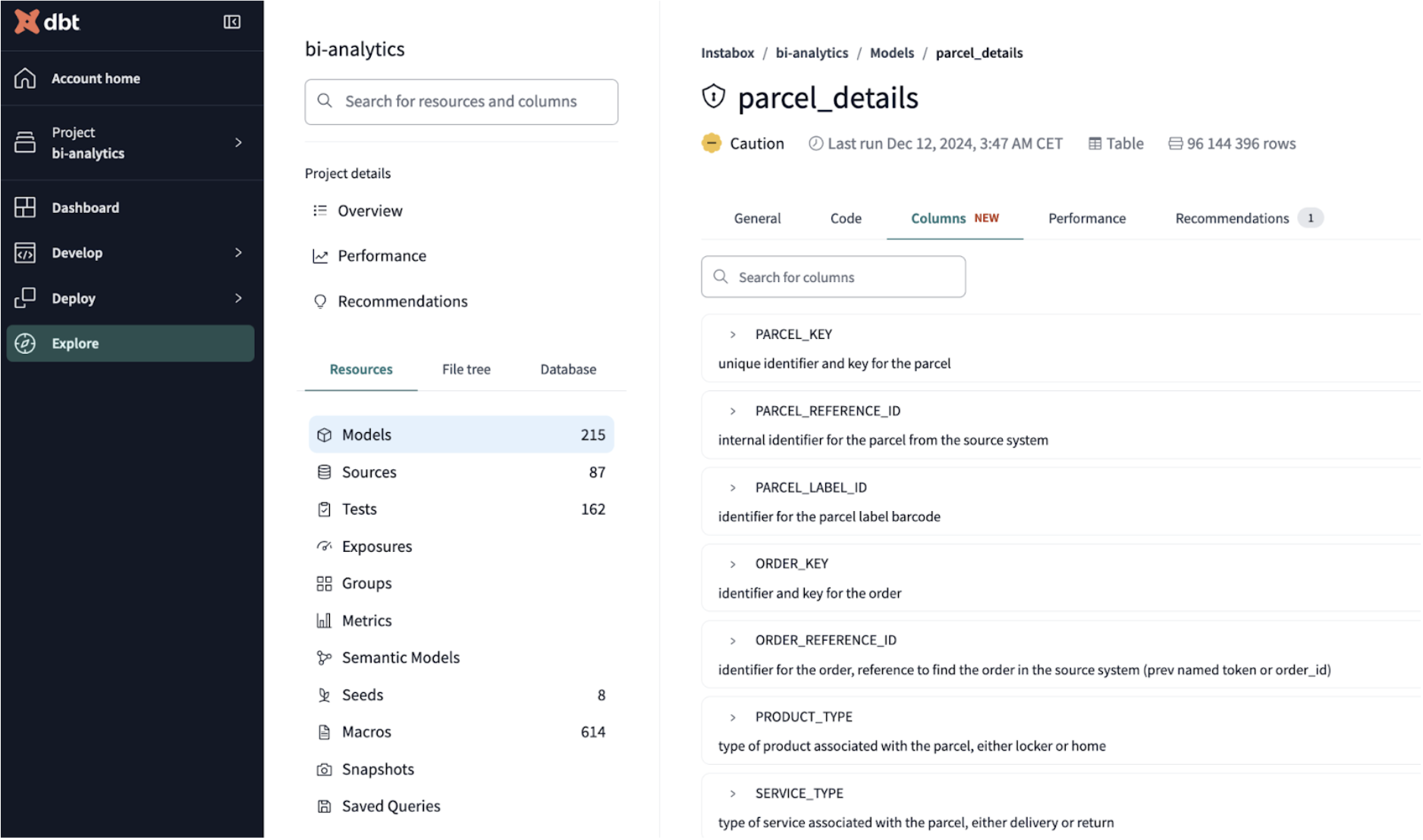The height and width of the screenshot is (840, 1423).
Task: Expand the PARCEL_KEY column row
Action: point(733,334)
